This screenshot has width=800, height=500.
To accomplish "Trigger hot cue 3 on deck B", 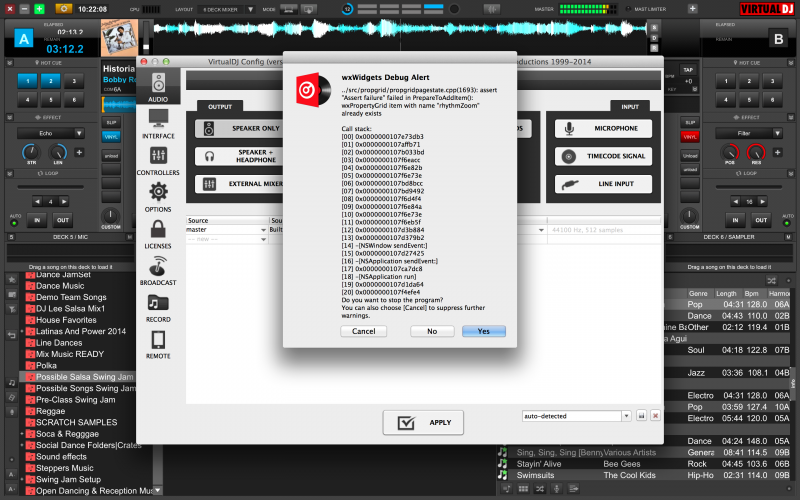I will click(772, 81).
